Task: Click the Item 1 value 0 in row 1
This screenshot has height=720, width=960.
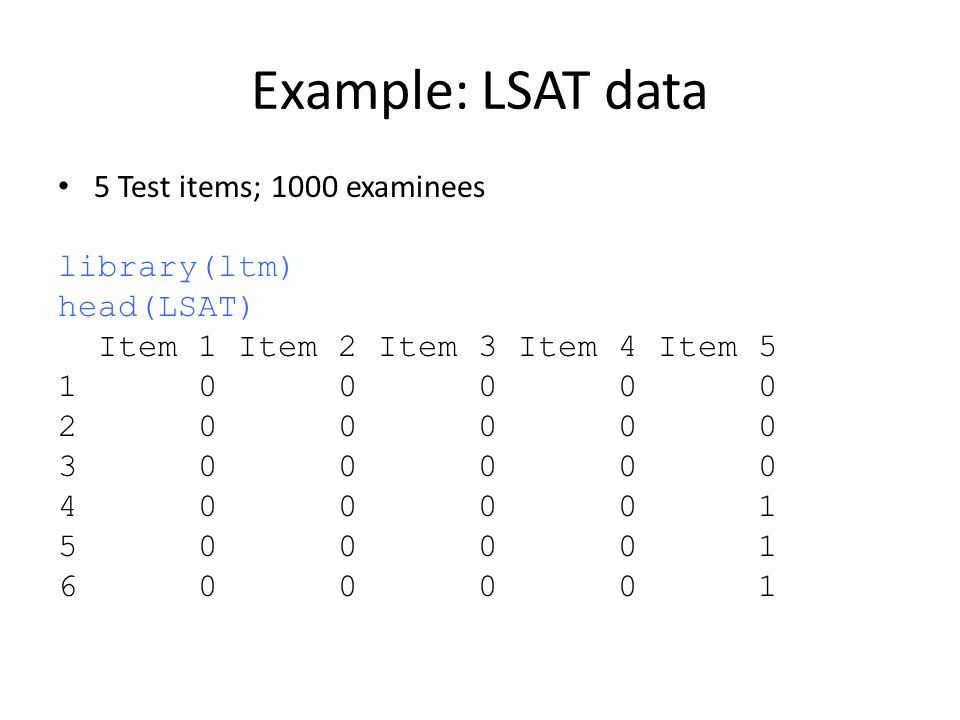Action: click(208, 387)
